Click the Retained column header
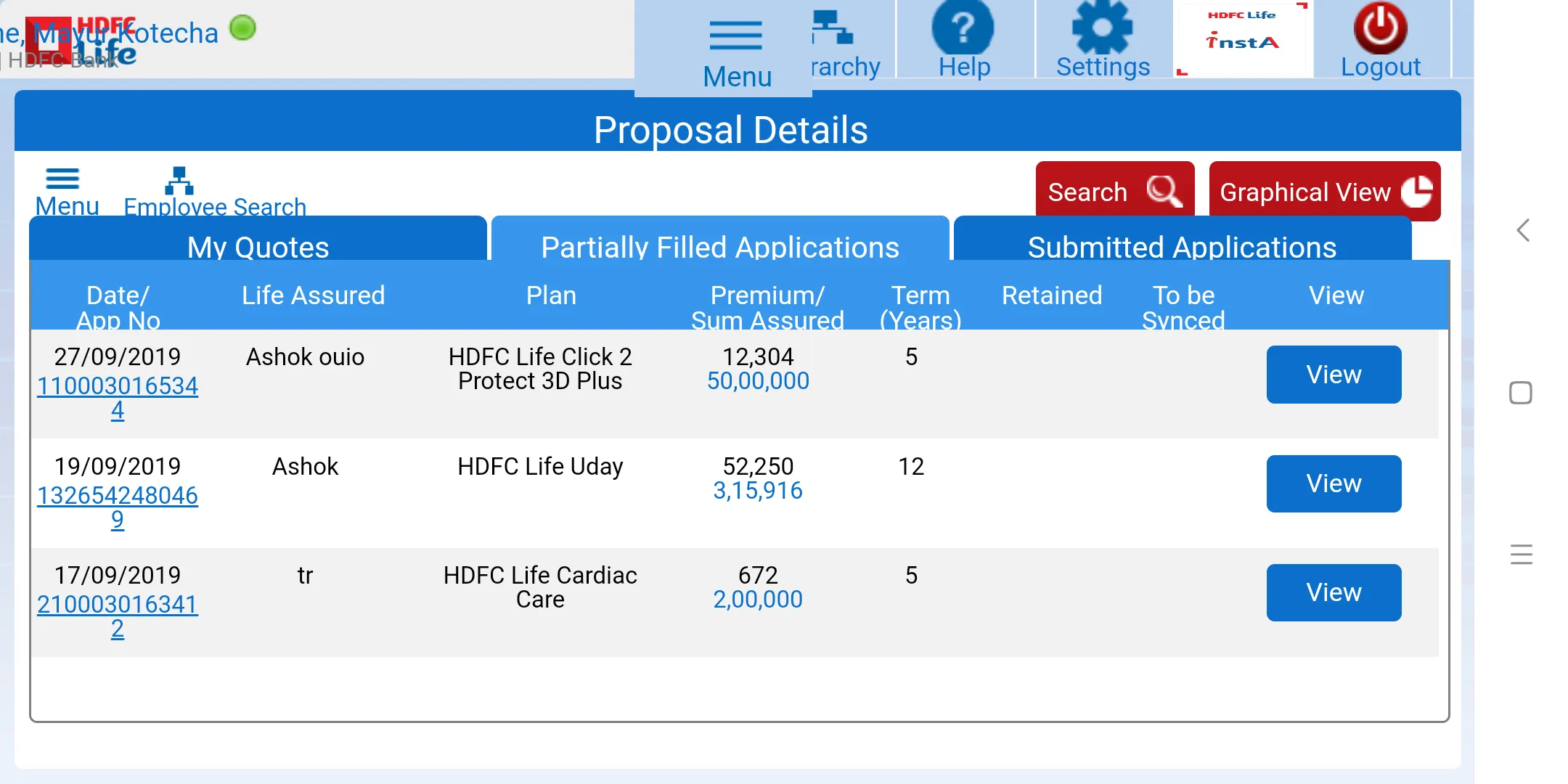The image size is (1568, 784). 1052,295
